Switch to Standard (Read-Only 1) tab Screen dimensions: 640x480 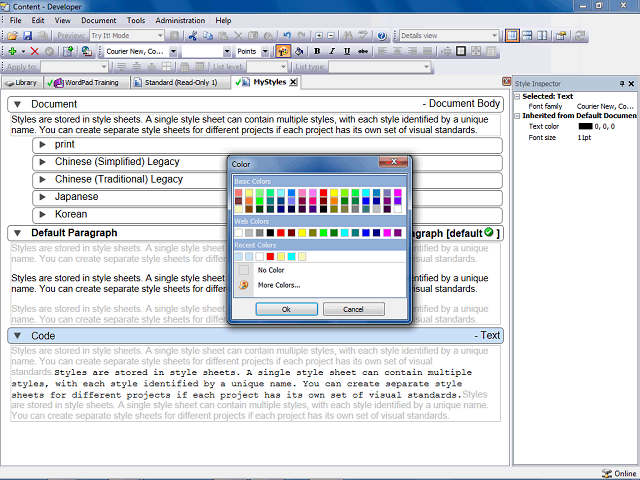[x=180, y=83]
